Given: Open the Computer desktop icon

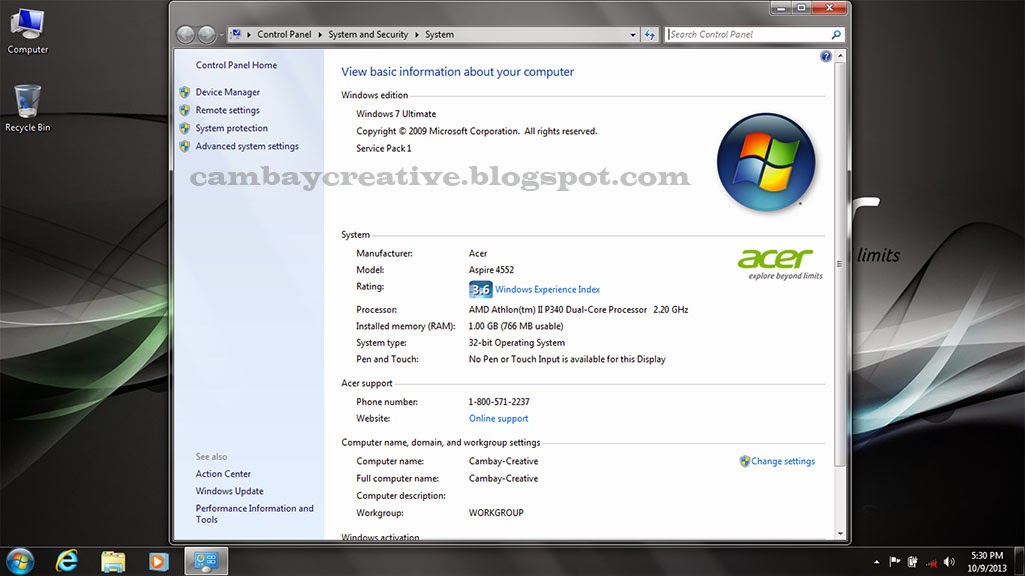Looking at the screenshot, I should tap(27, 31).
